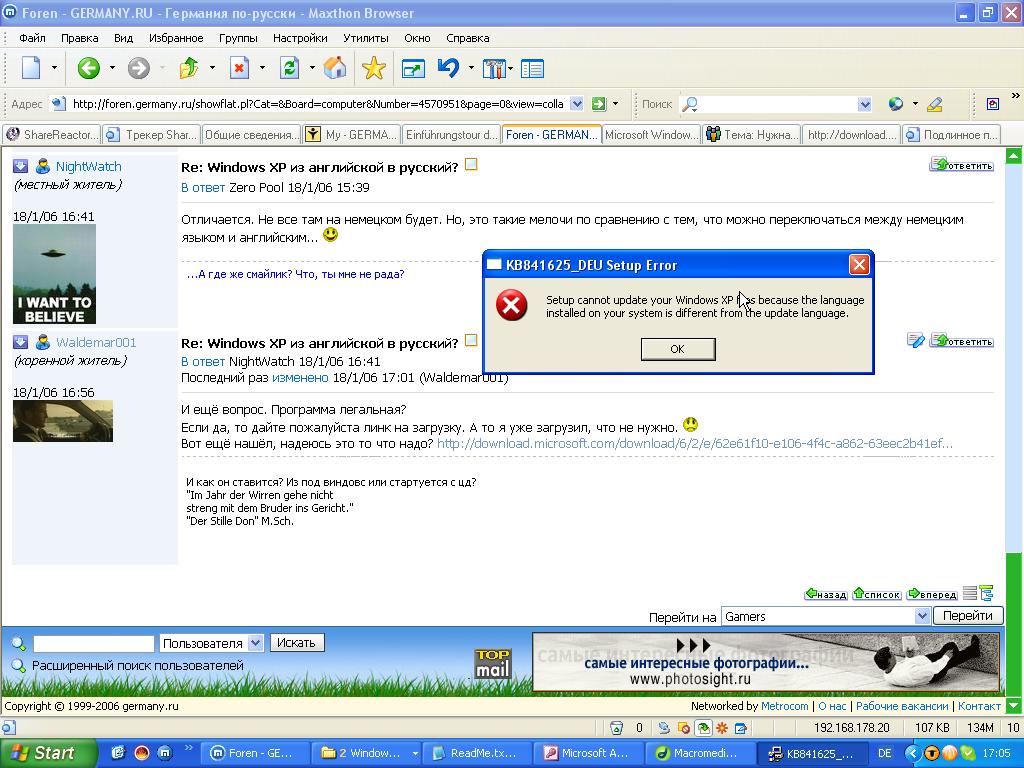Open the Back button history dropdown
The width and height of the screenshot is (1024, 768).
(x=112, y=68)
